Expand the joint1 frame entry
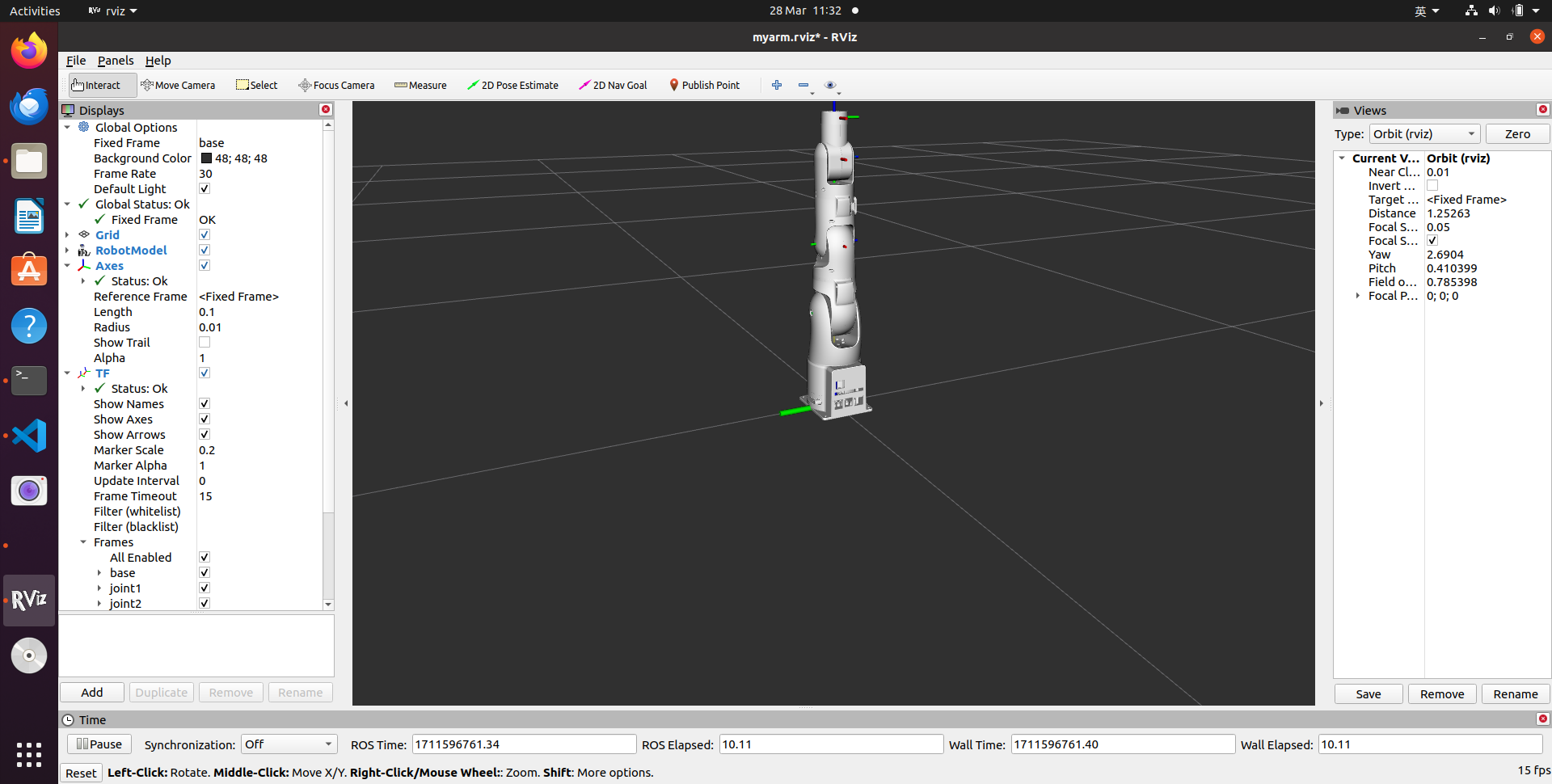1552x784 pixels. pos(99,588)
